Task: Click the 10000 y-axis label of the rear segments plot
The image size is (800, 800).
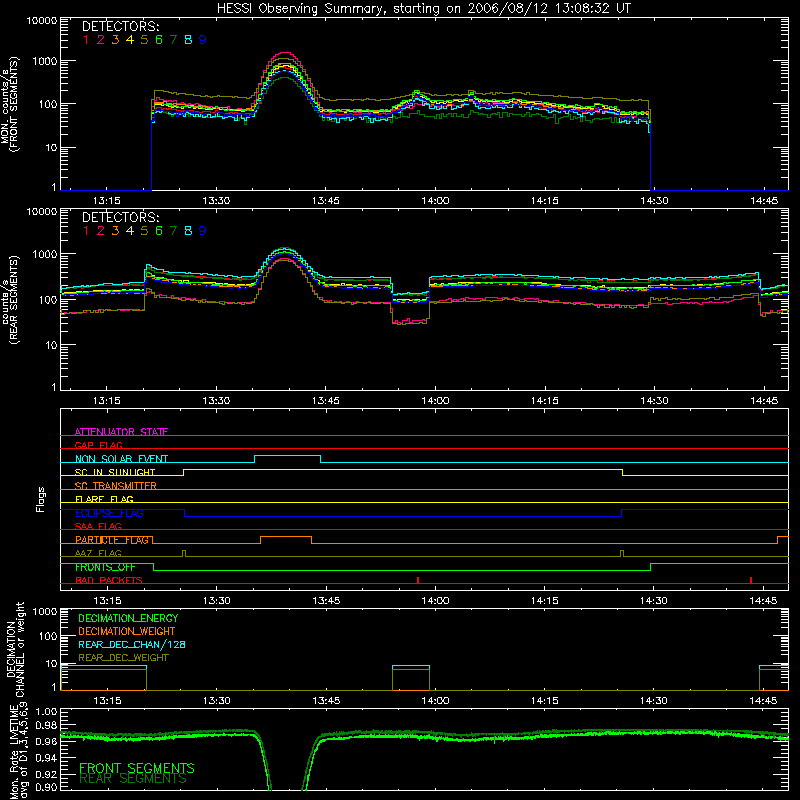Action: 42,212
